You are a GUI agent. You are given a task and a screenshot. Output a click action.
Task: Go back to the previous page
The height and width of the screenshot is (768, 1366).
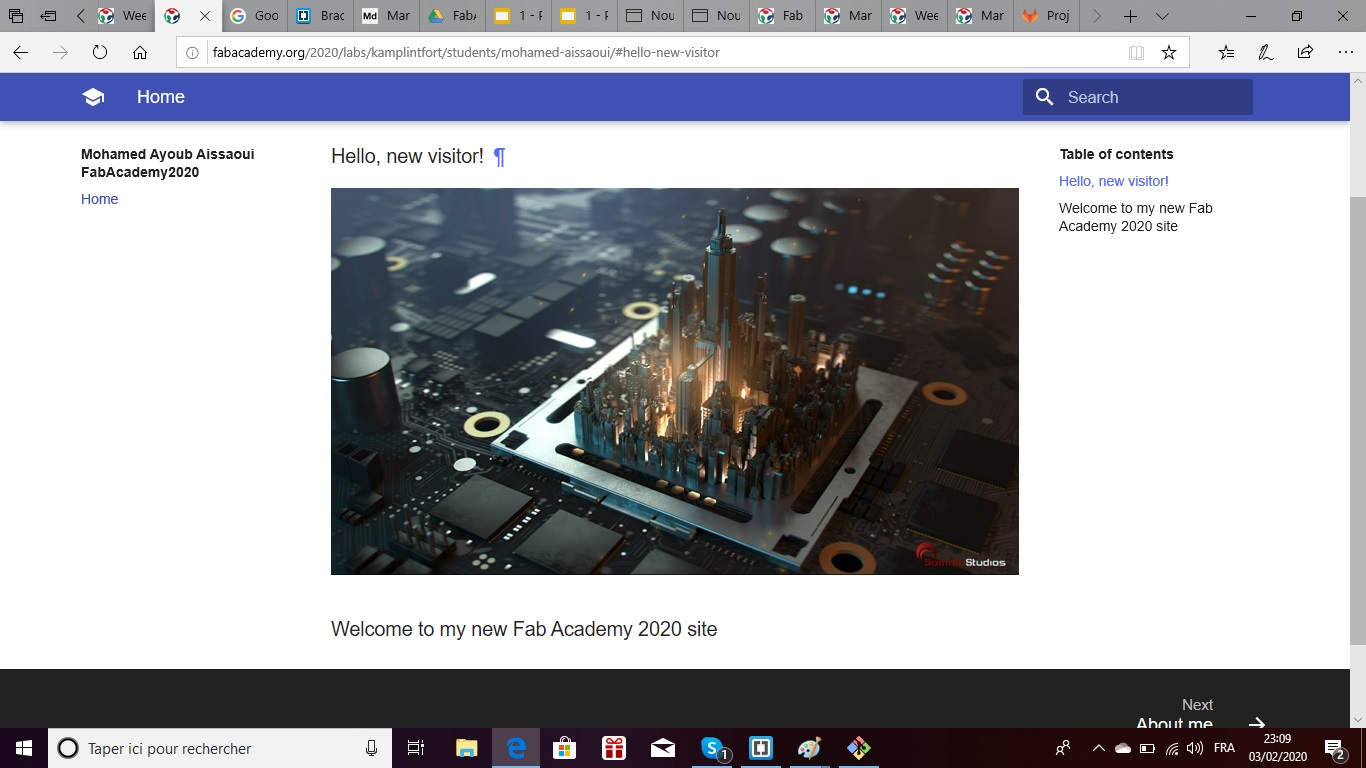(x=20, y=53)
